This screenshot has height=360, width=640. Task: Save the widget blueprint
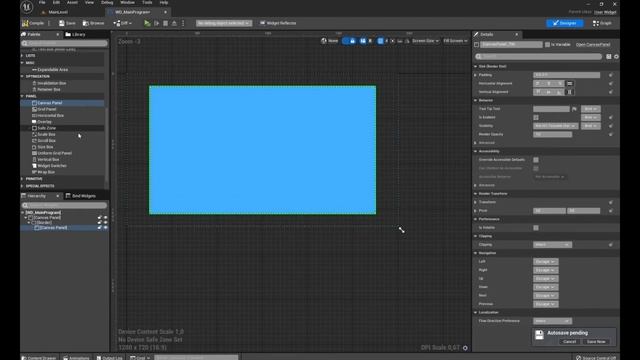pos(67,23)
